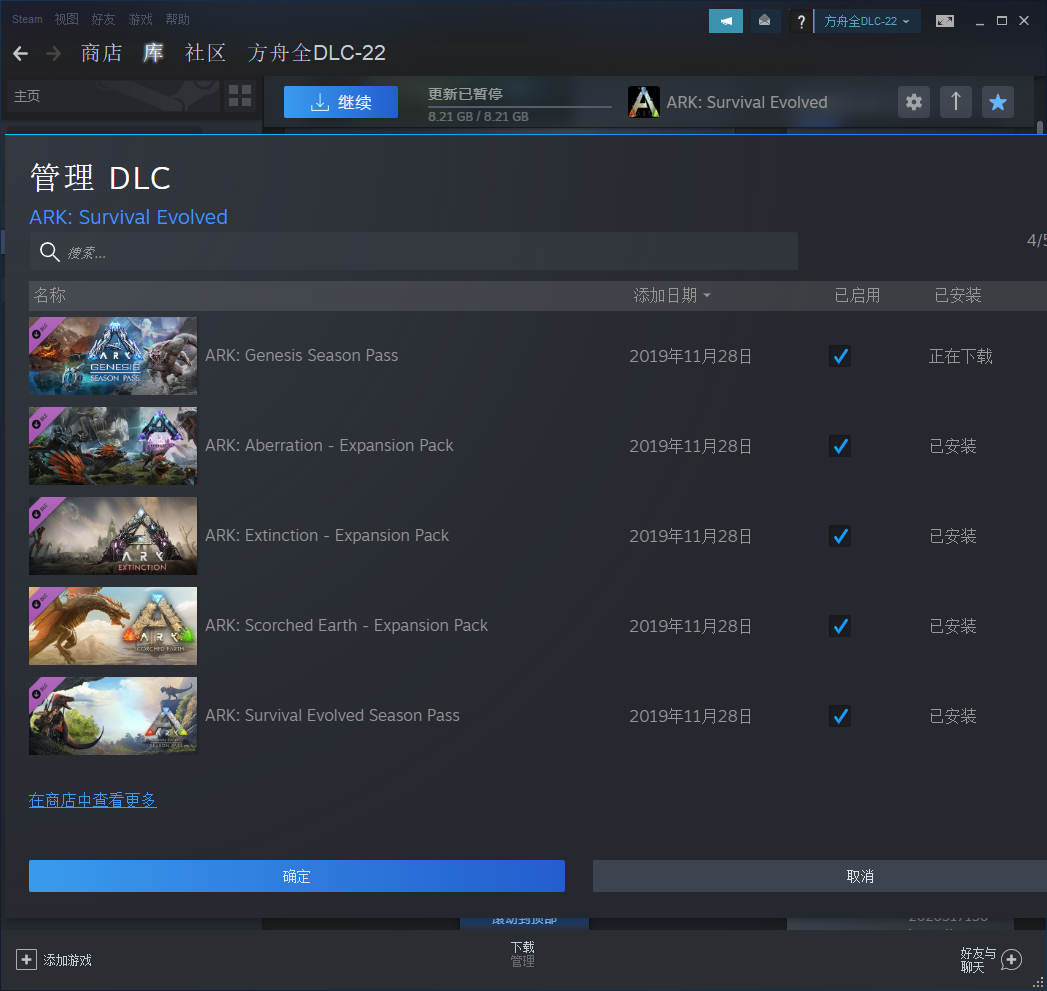Open the 游戏 menu
1047x991 pixels.
tap(140, 19)
